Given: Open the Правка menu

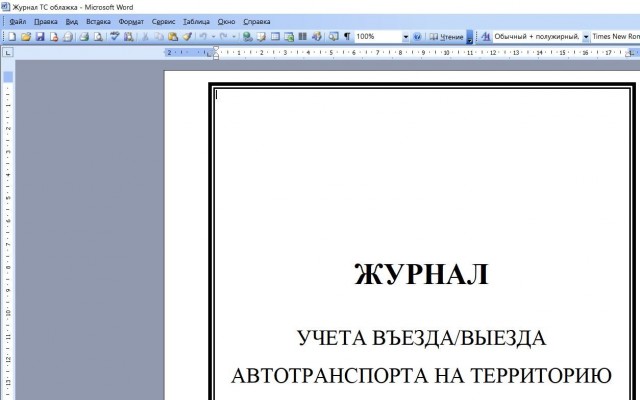Looking at the screenshot, I should (46, 22).
